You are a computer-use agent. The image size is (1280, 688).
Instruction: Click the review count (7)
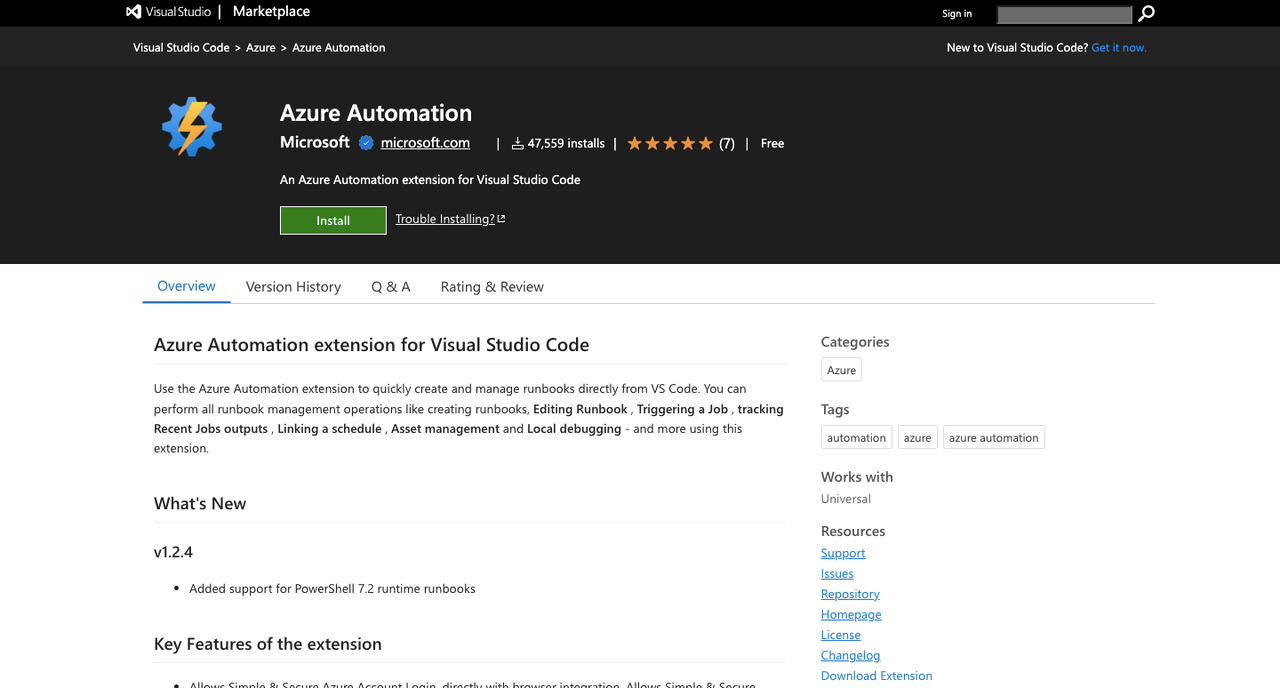(x=727, y=144)
